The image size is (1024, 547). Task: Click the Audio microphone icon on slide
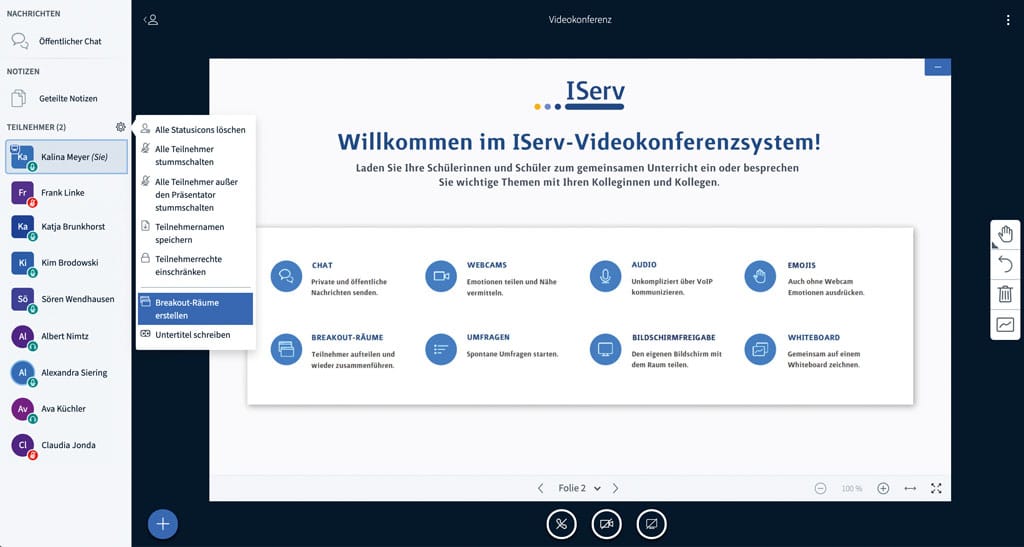point(605,276)
